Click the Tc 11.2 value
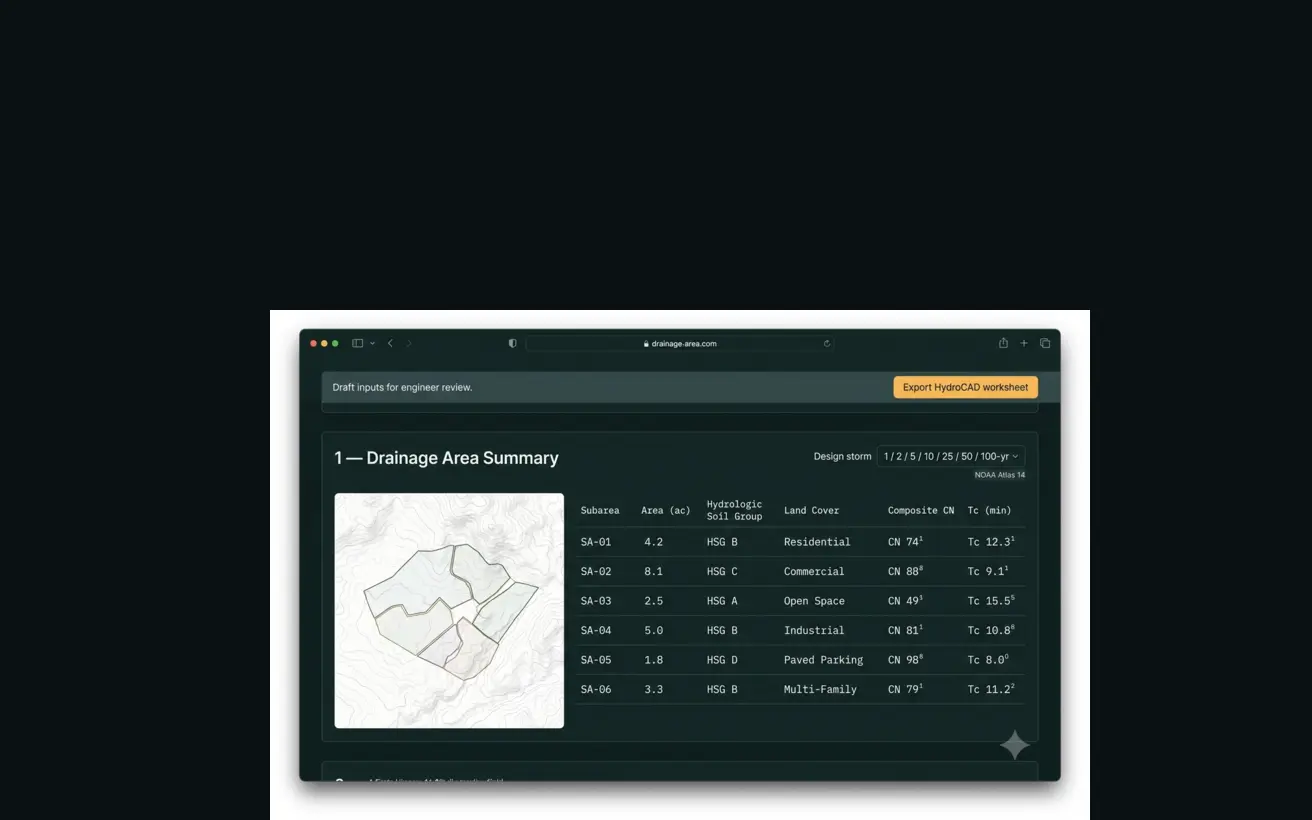Screen dimensions: 1312x820 991,688
